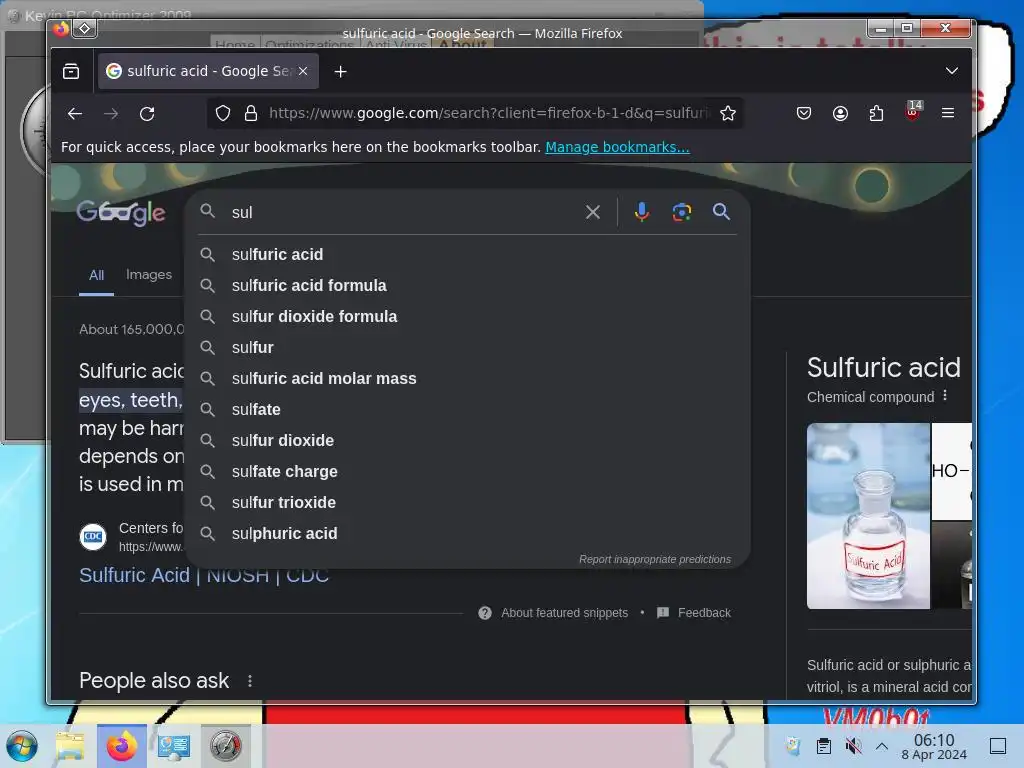Pick 'sulfate charge' suggestion
This screenshot has width=1024, height=768.
click(468, 472)
